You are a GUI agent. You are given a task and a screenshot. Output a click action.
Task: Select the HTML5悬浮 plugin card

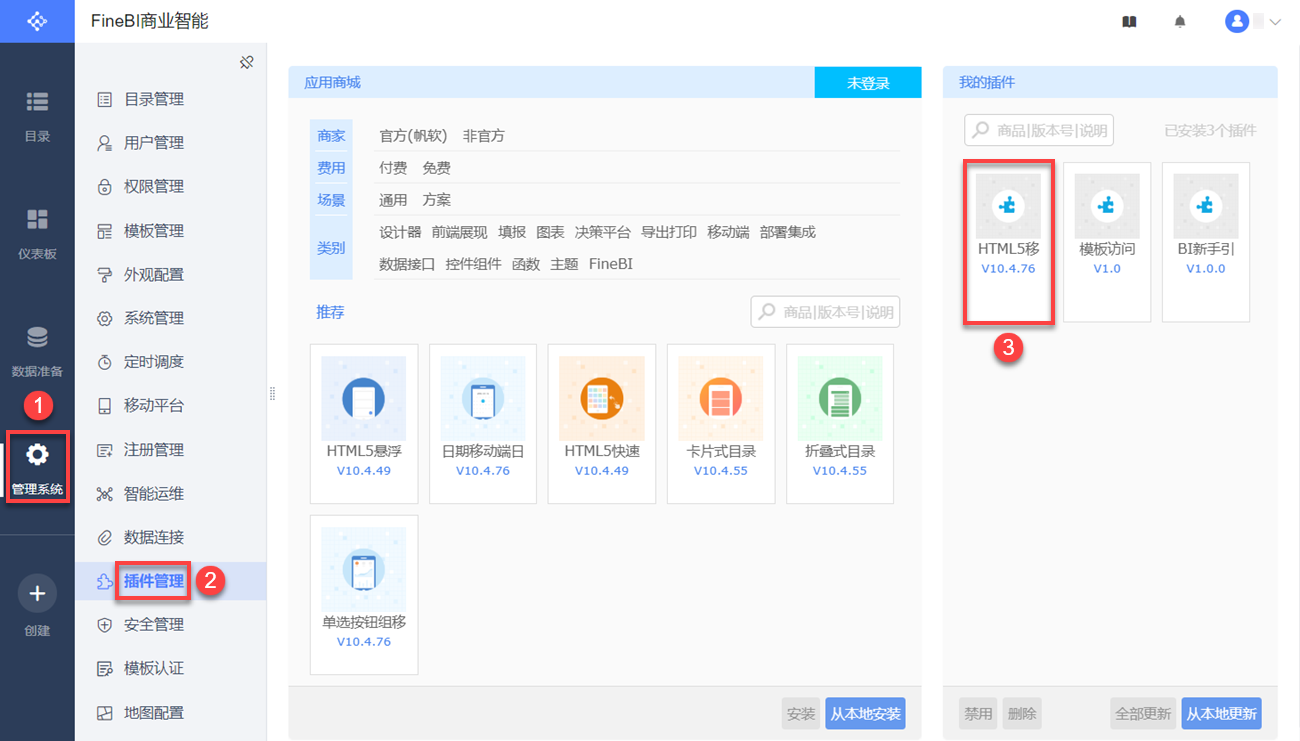tap(364, 424)
